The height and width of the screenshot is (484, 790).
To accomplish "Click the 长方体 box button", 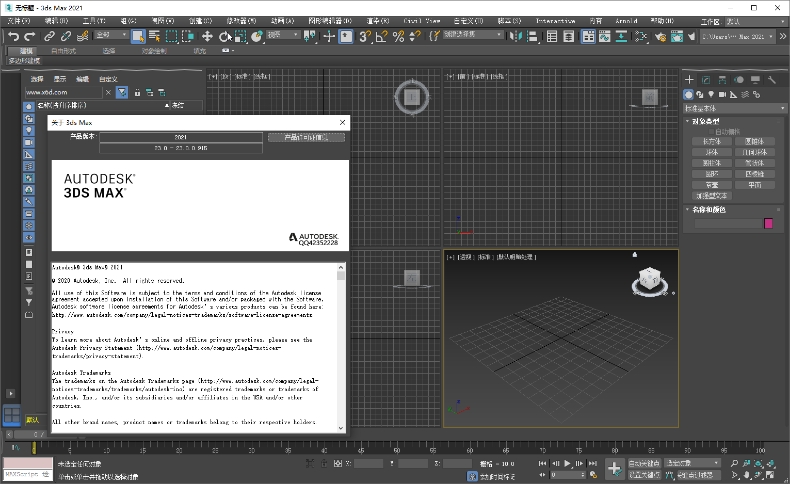I will tap(711, 141).
